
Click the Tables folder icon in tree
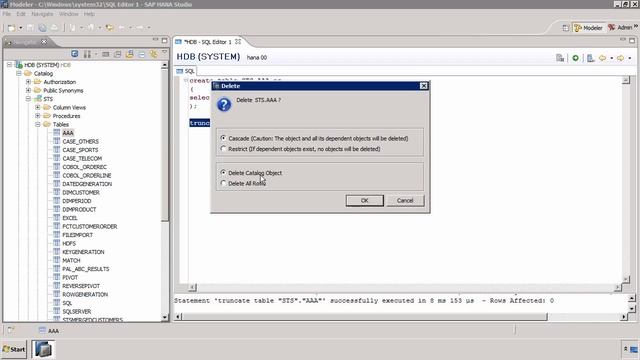tap(47, 124)
